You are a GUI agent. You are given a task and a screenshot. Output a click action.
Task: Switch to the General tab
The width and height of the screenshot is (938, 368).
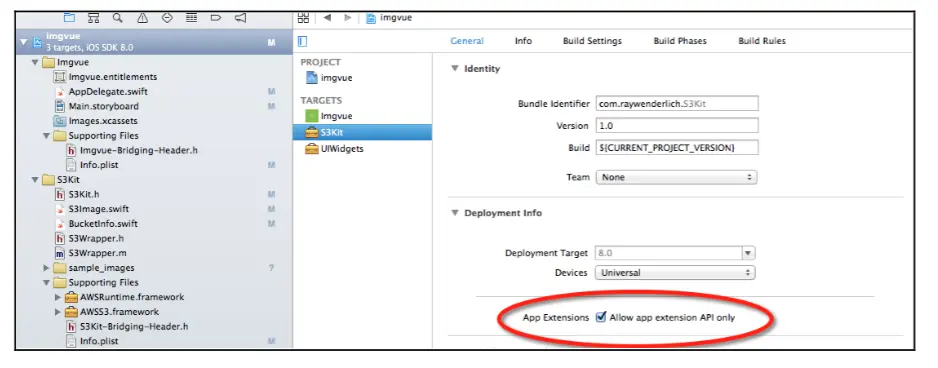click(x=467, y=41)
